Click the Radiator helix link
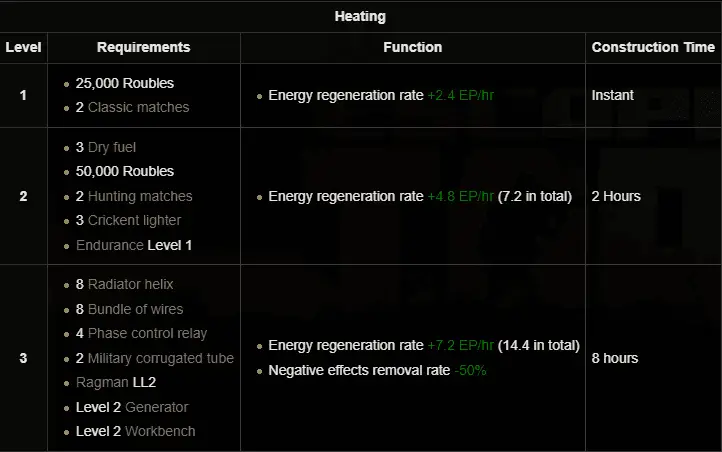The image size is (722, 452). pos(130,285)
